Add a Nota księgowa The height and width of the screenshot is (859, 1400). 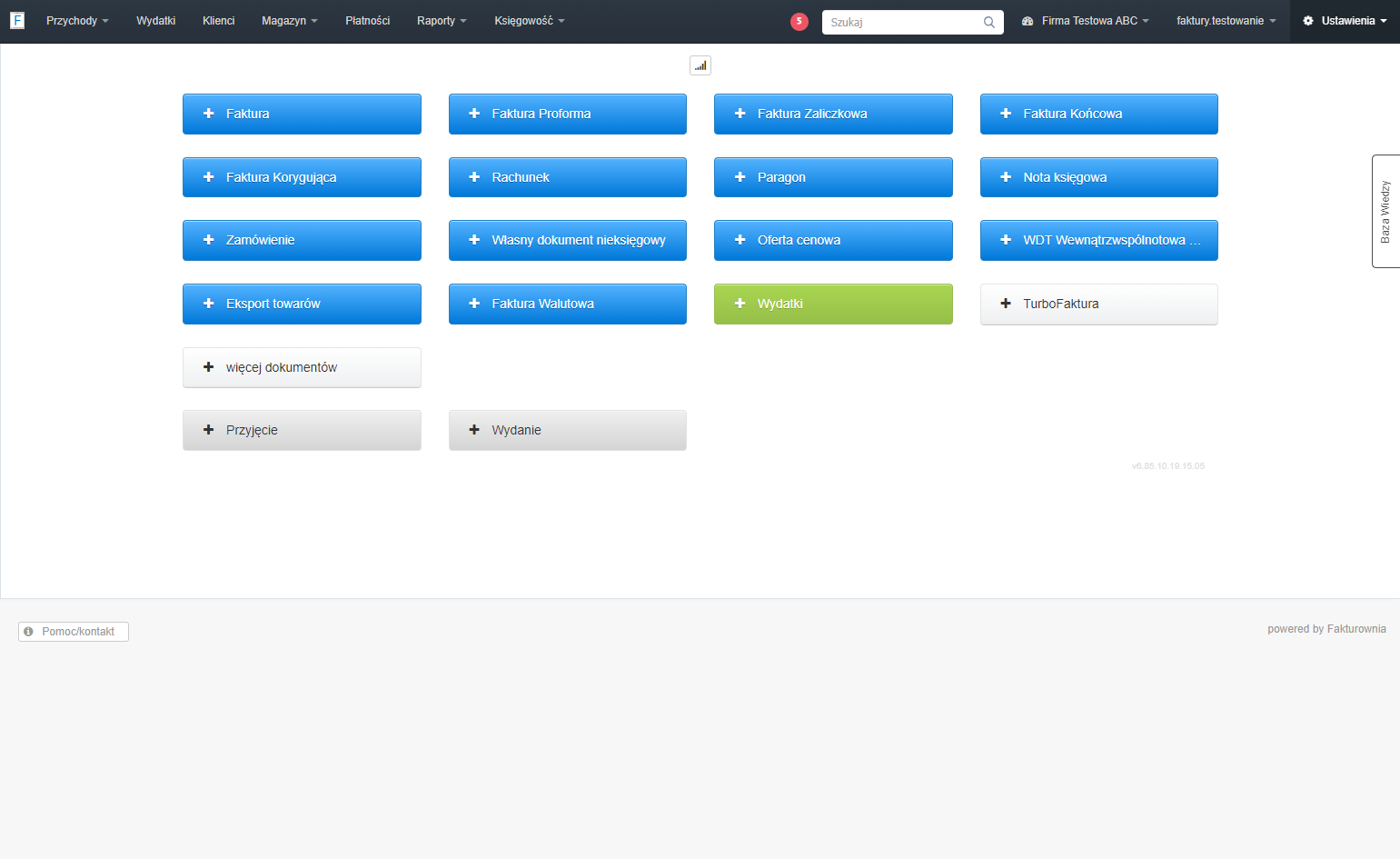point(1099,177)
